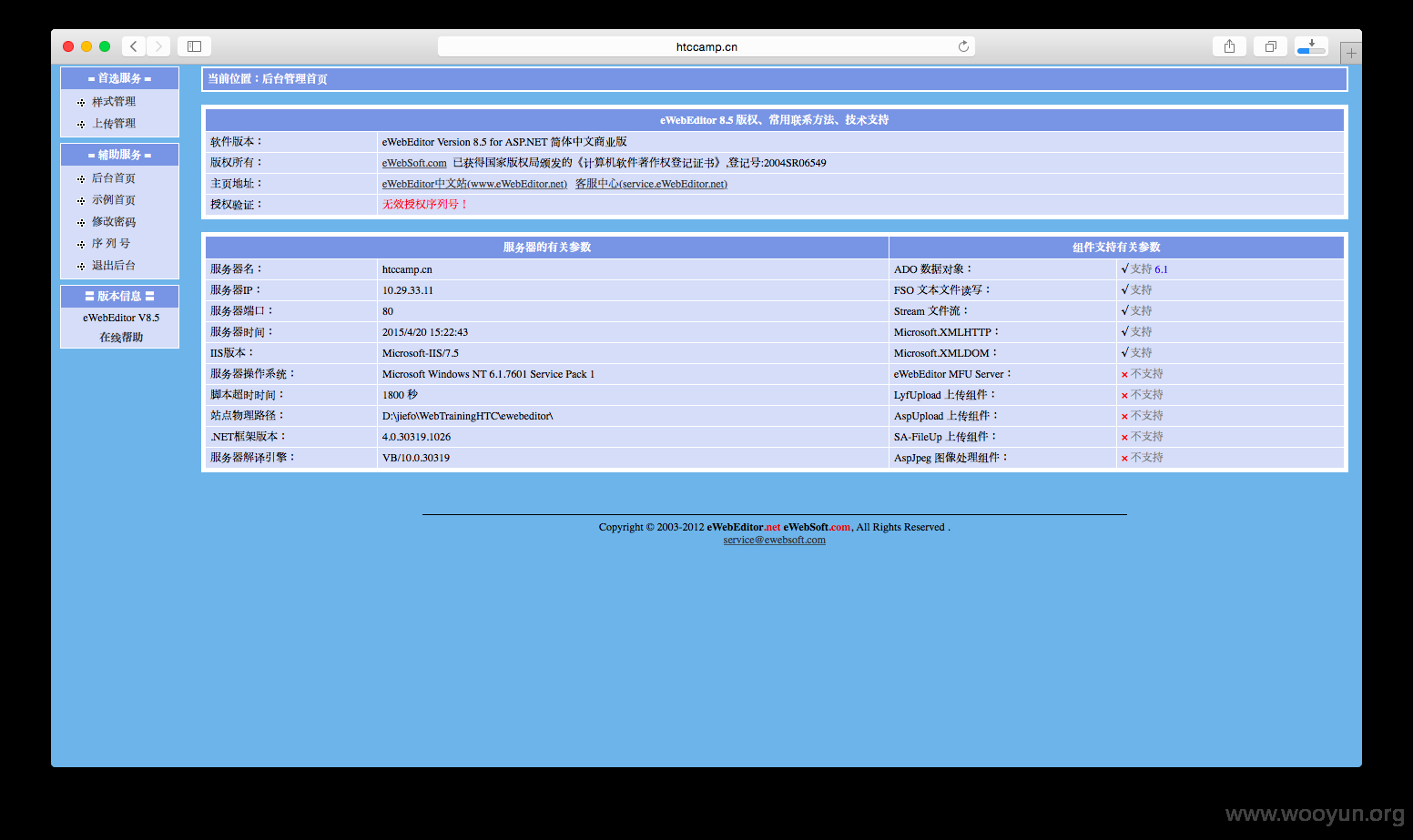
Task: Reload the page using the refresh icon
Action: [x=963, y=46]
